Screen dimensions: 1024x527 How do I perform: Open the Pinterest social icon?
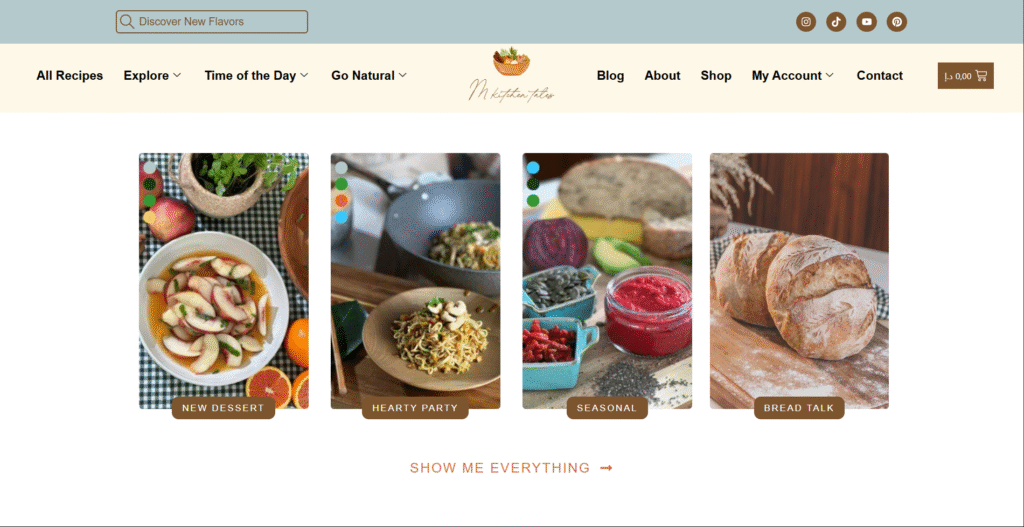coord(897,22)
